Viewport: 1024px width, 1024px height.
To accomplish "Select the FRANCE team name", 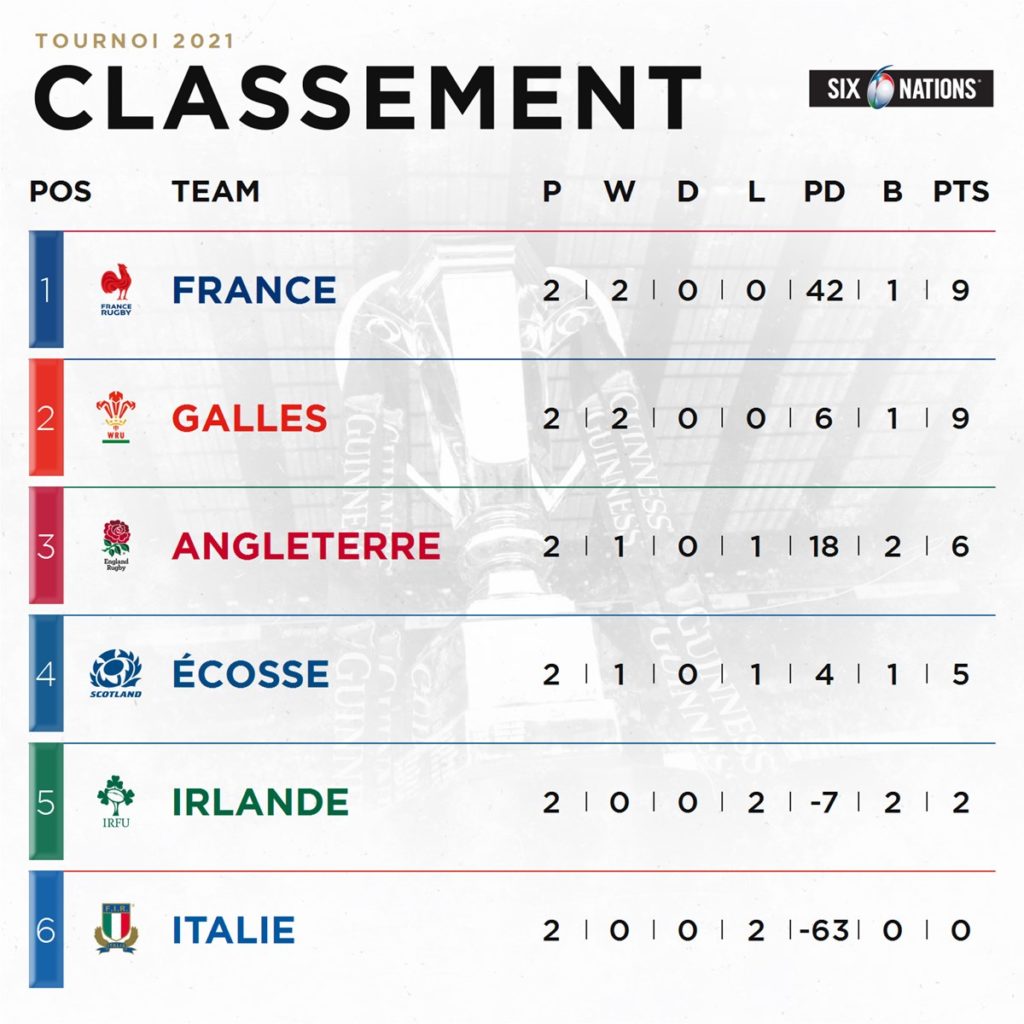I will coord(254,290).
